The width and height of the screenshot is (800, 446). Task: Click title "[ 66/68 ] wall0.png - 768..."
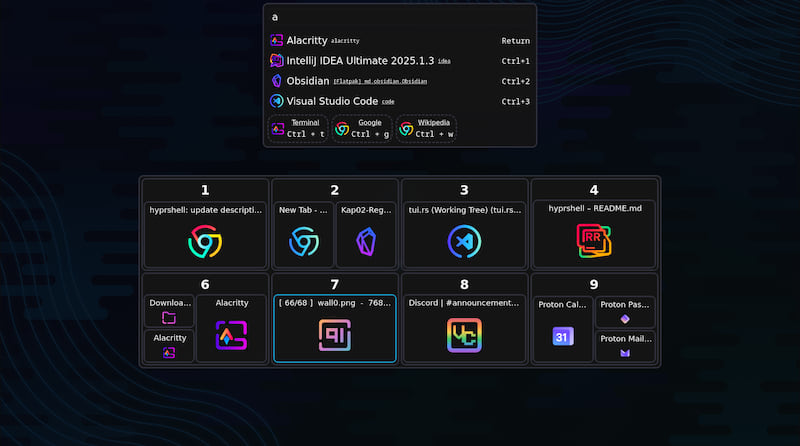335,303
